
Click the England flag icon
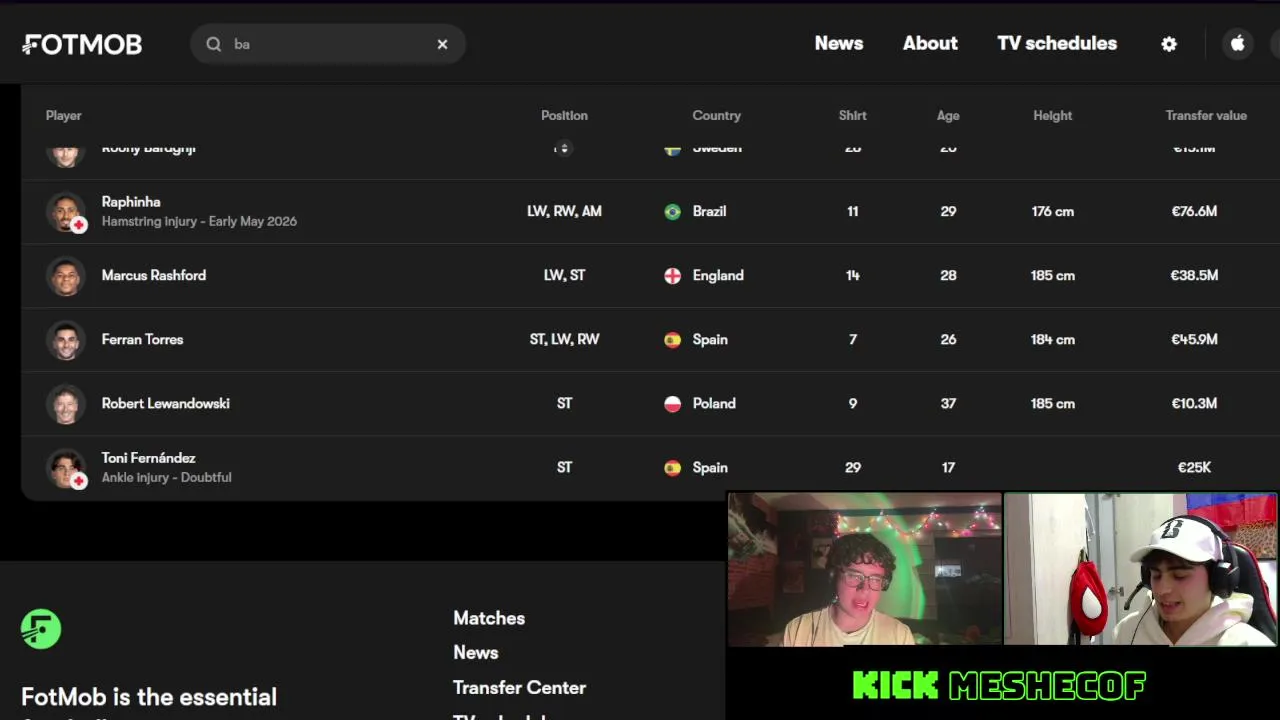(x=673, y=276)
